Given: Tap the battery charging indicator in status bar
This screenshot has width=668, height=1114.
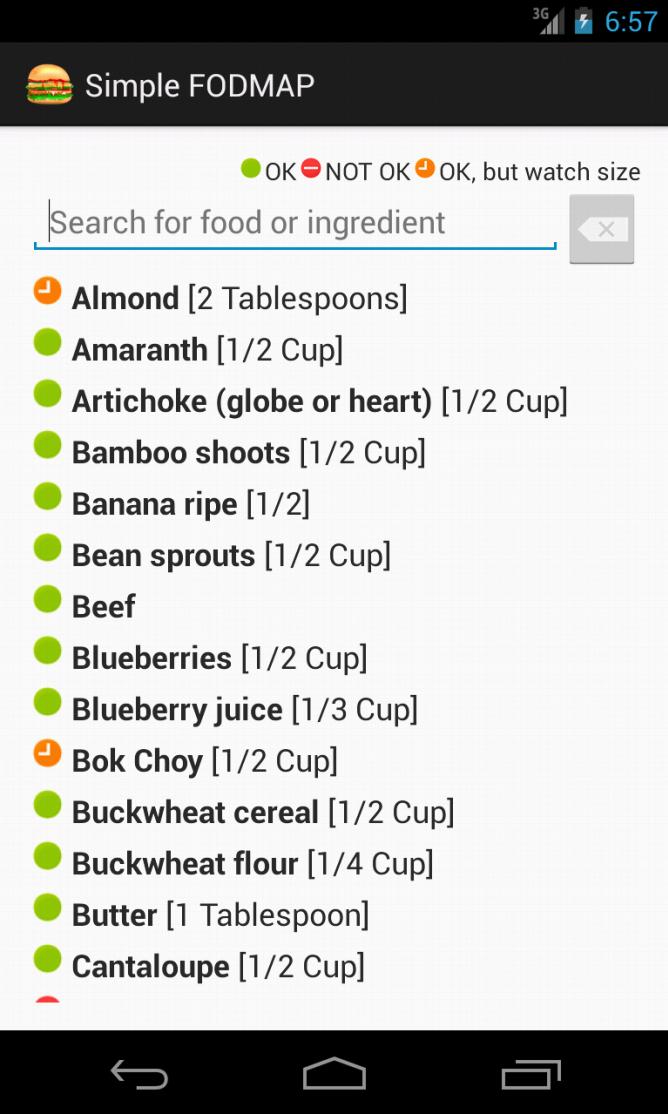Looking at the screenshot, I should (585, 20).
